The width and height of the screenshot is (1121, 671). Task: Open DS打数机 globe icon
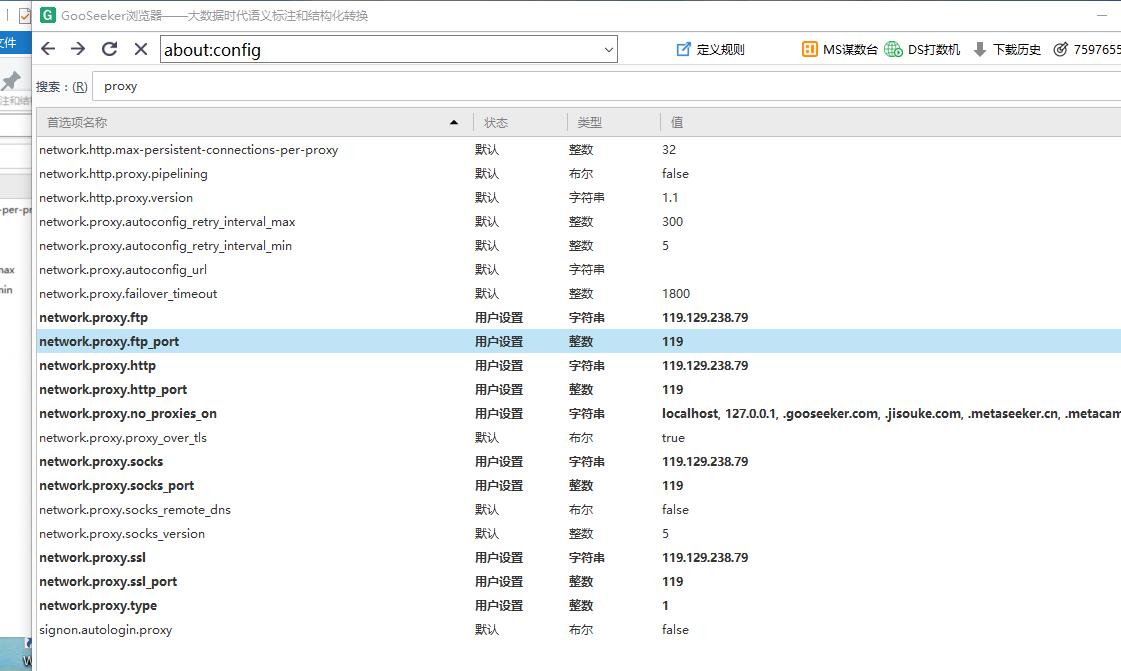(893, 49)
